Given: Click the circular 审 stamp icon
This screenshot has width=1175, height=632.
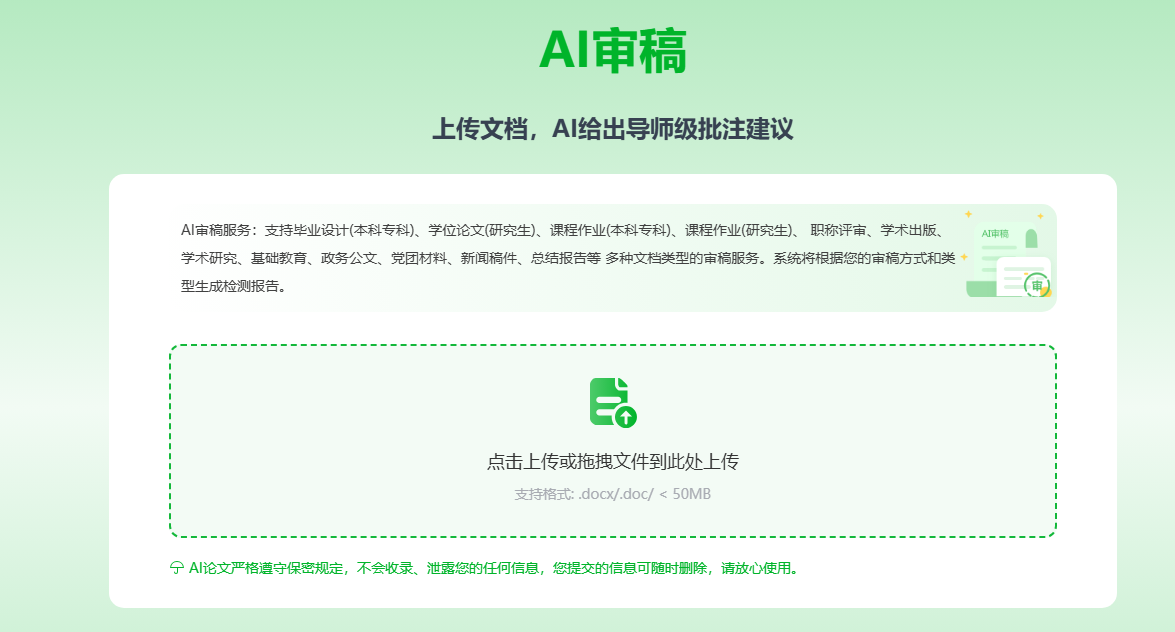Looking at the screenshot, I should point(1037,286).
